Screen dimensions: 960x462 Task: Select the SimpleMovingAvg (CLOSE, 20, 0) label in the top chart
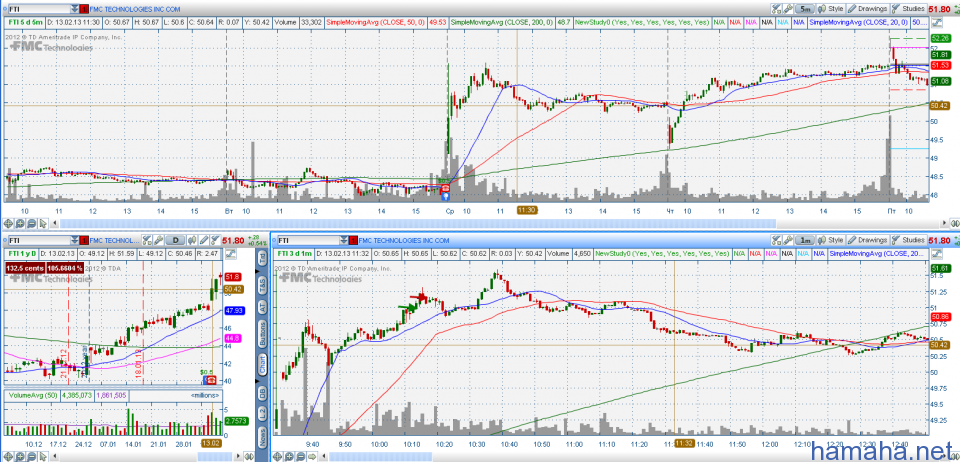click(x=858, y=23)
